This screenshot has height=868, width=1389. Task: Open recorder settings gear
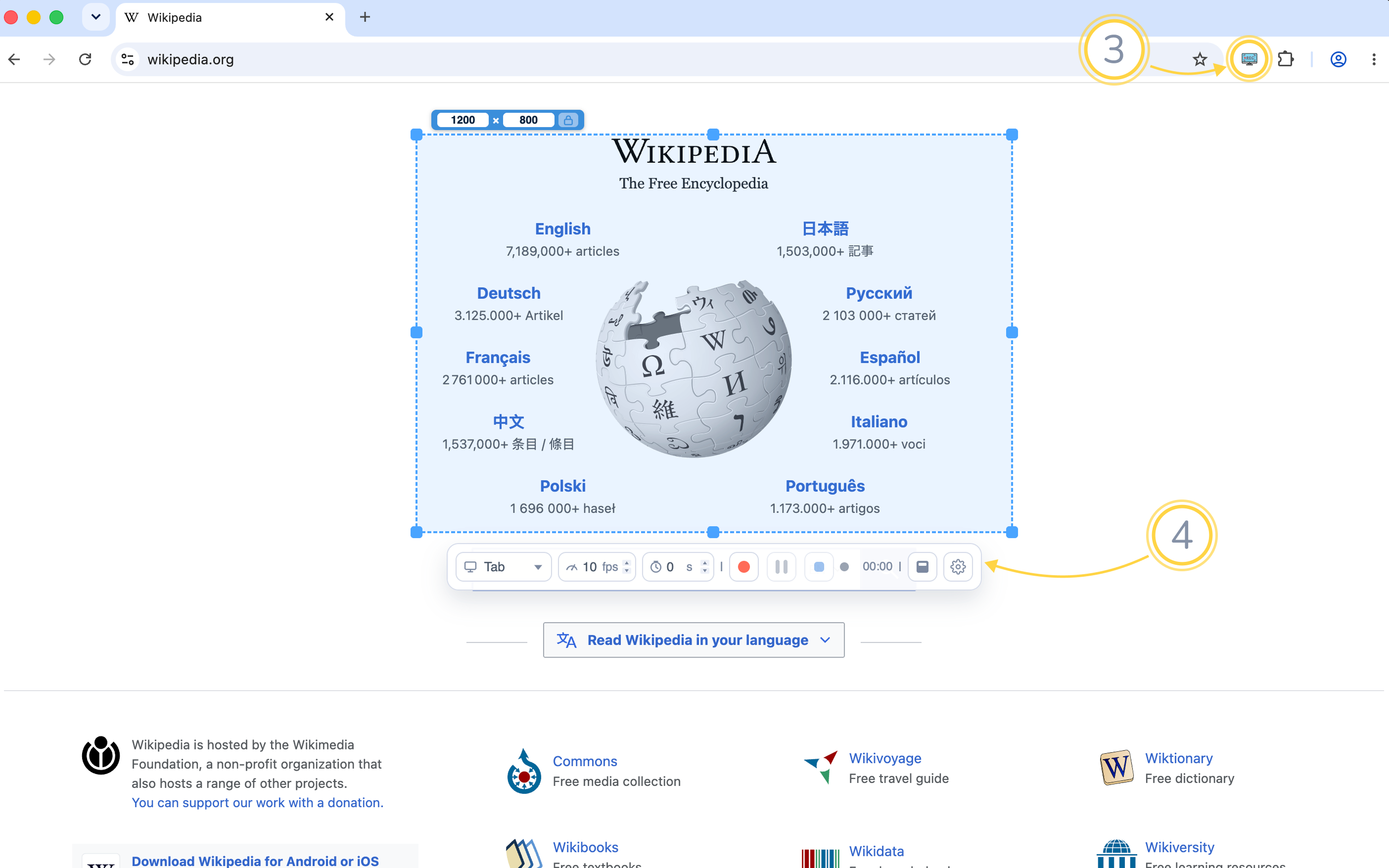pos(958,567)
